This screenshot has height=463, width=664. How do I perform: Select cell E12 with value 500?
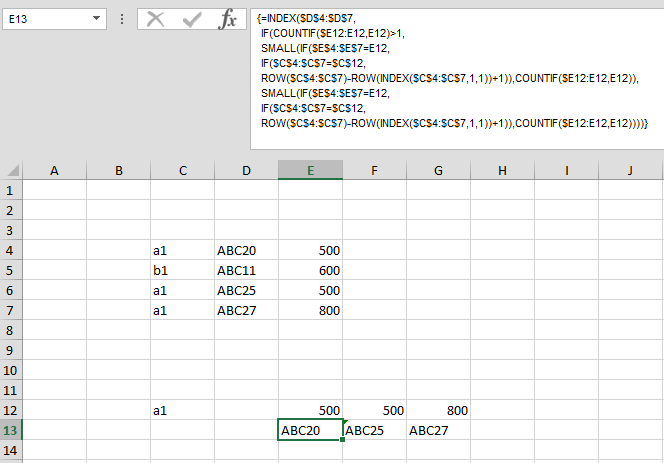[310, 410]
